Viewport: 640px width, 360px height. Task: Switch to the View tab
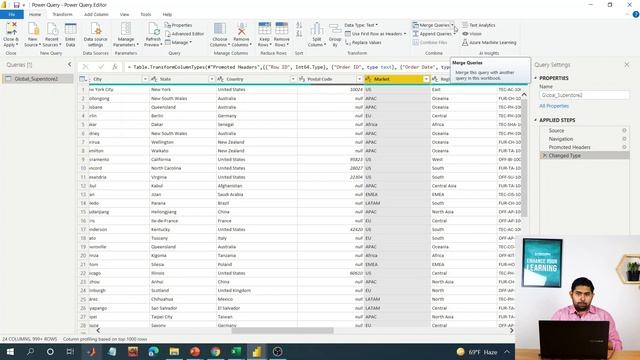pyautogui.click(x=124, y=14)
